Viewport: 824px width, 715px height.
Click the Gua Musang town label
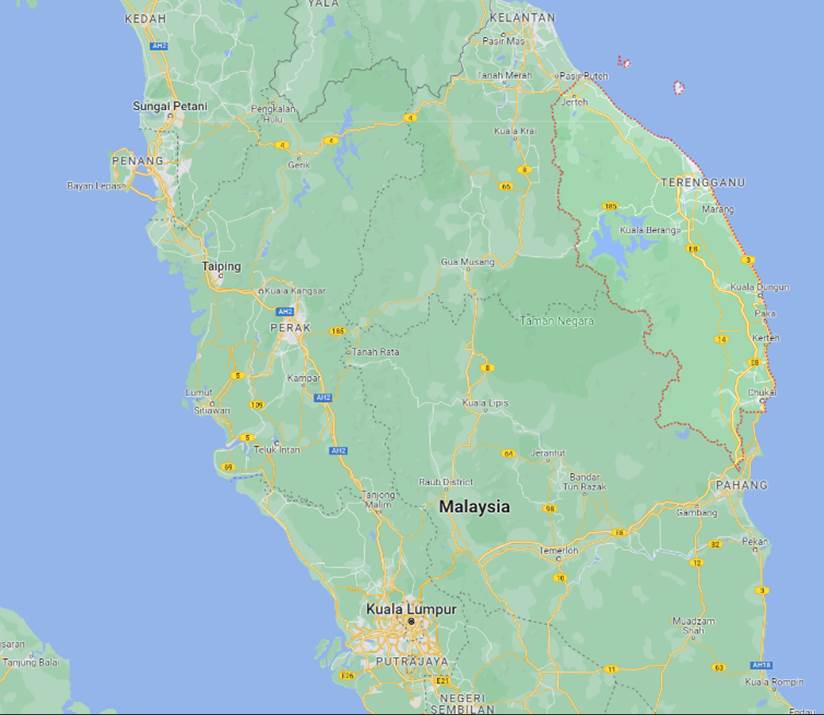pyautogui.click(x=468, y=262)
